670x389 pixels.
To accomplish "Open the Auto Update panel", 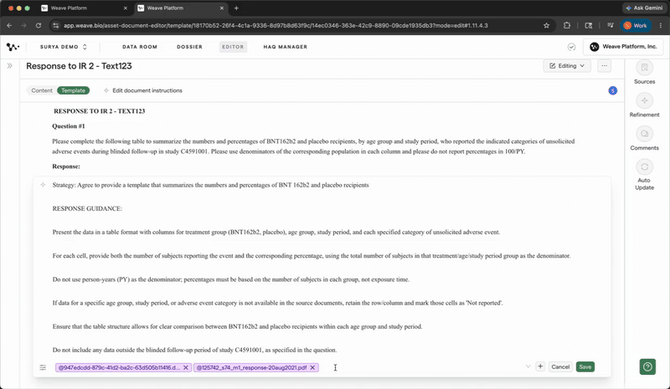I will click(x=644, y=175).
